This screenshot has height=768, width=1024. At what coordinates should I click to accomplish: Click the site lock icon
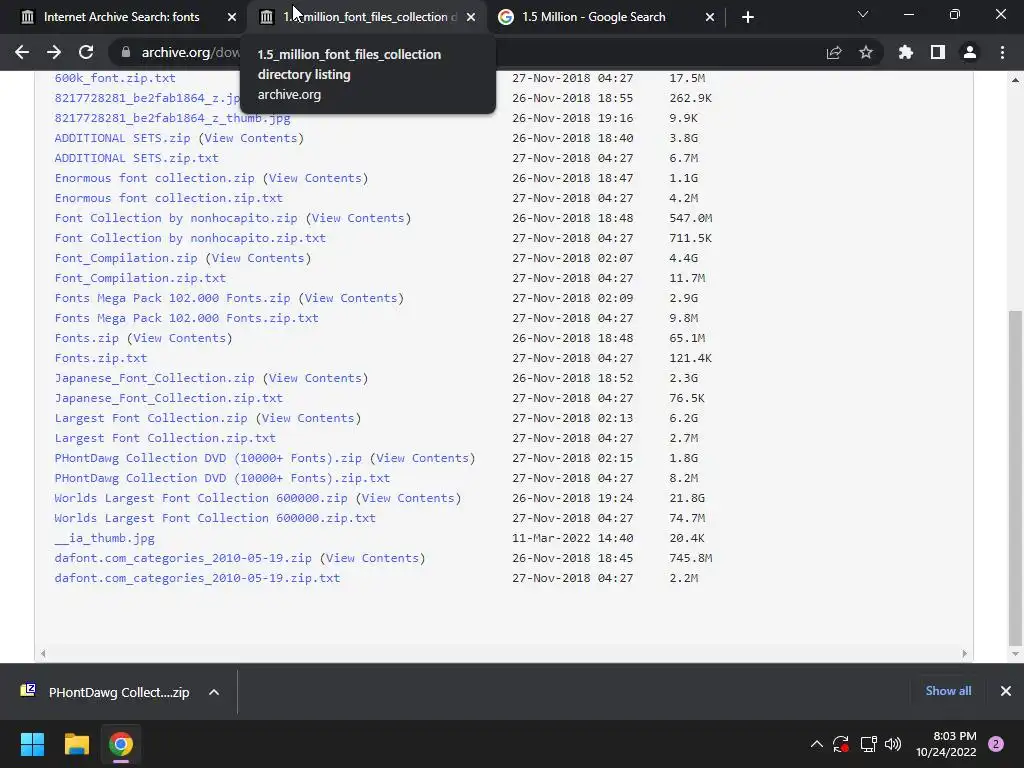tap(126, 52)
